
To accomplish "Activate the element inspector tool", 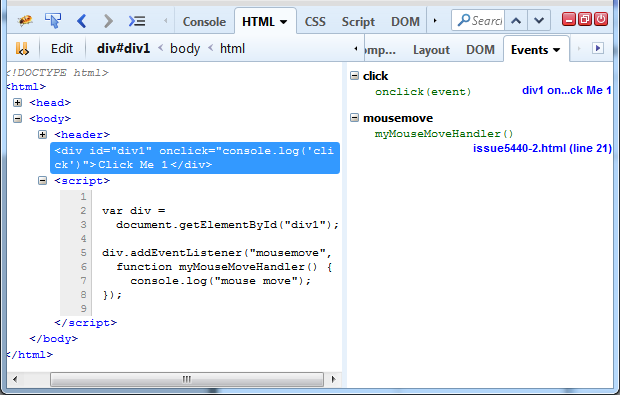I will (x=53, y=21).
